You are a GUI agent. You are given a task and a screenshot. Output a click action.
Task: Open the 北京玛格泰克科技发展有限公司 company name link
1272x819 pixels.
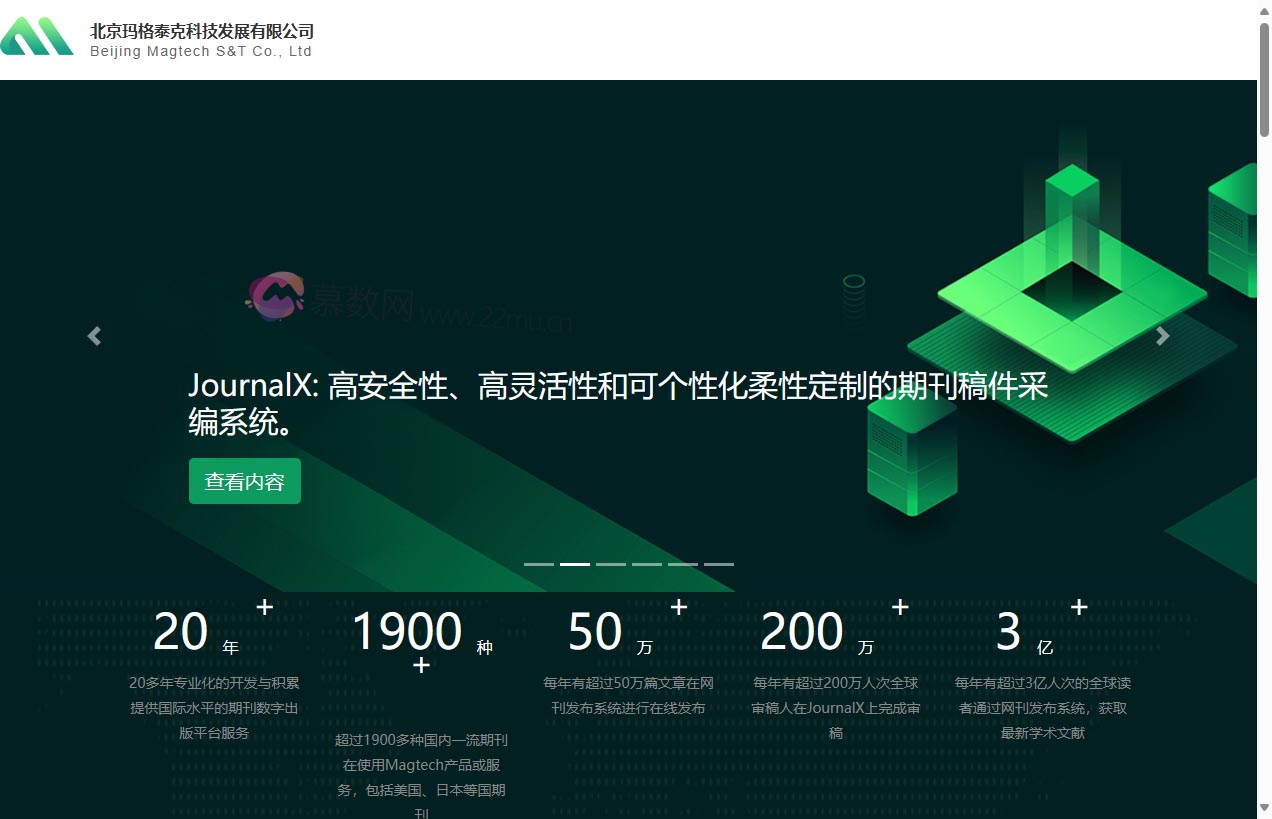point(202,31)
